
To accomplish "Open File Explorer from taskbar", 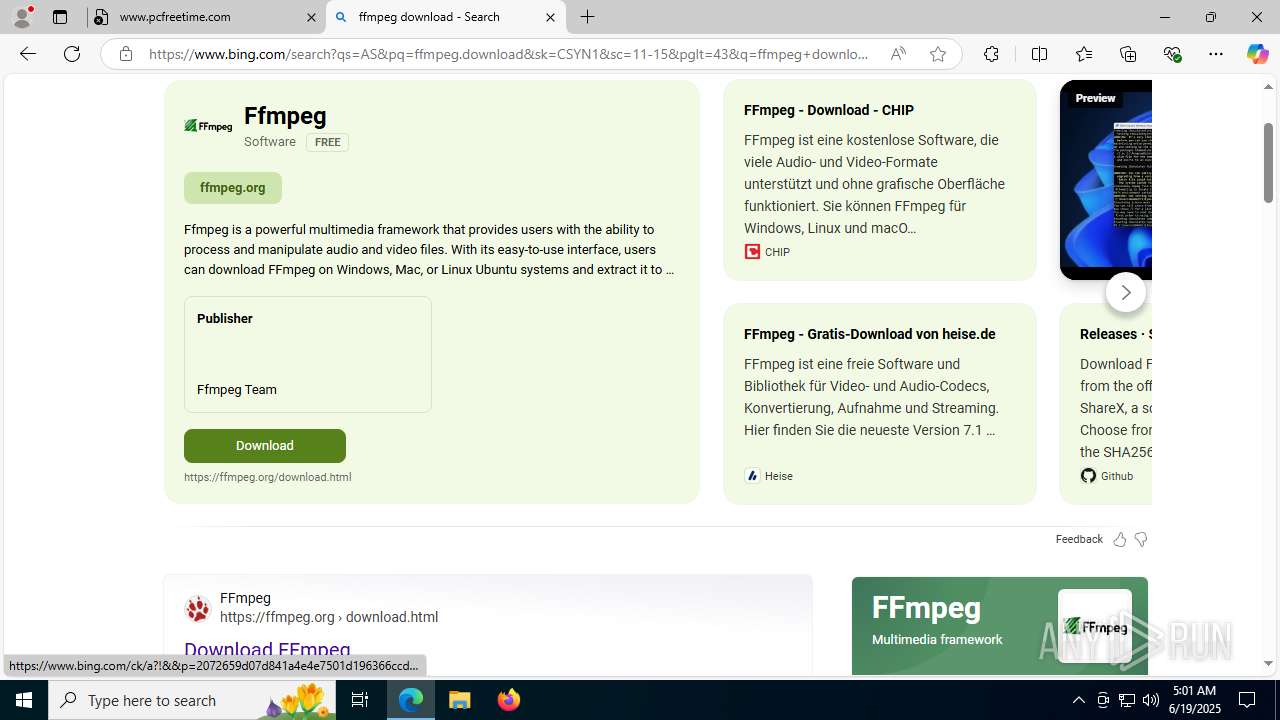I will tap(460, 700).
